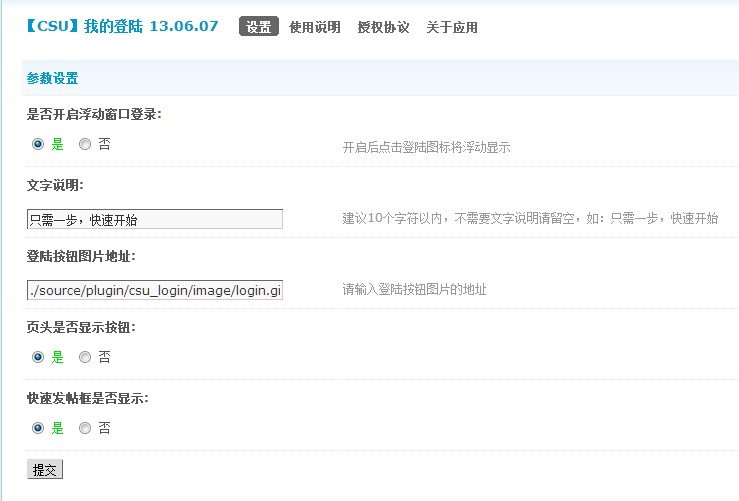Click the 【CSU】我的登陆 13.06.07 title

(122, 26)
